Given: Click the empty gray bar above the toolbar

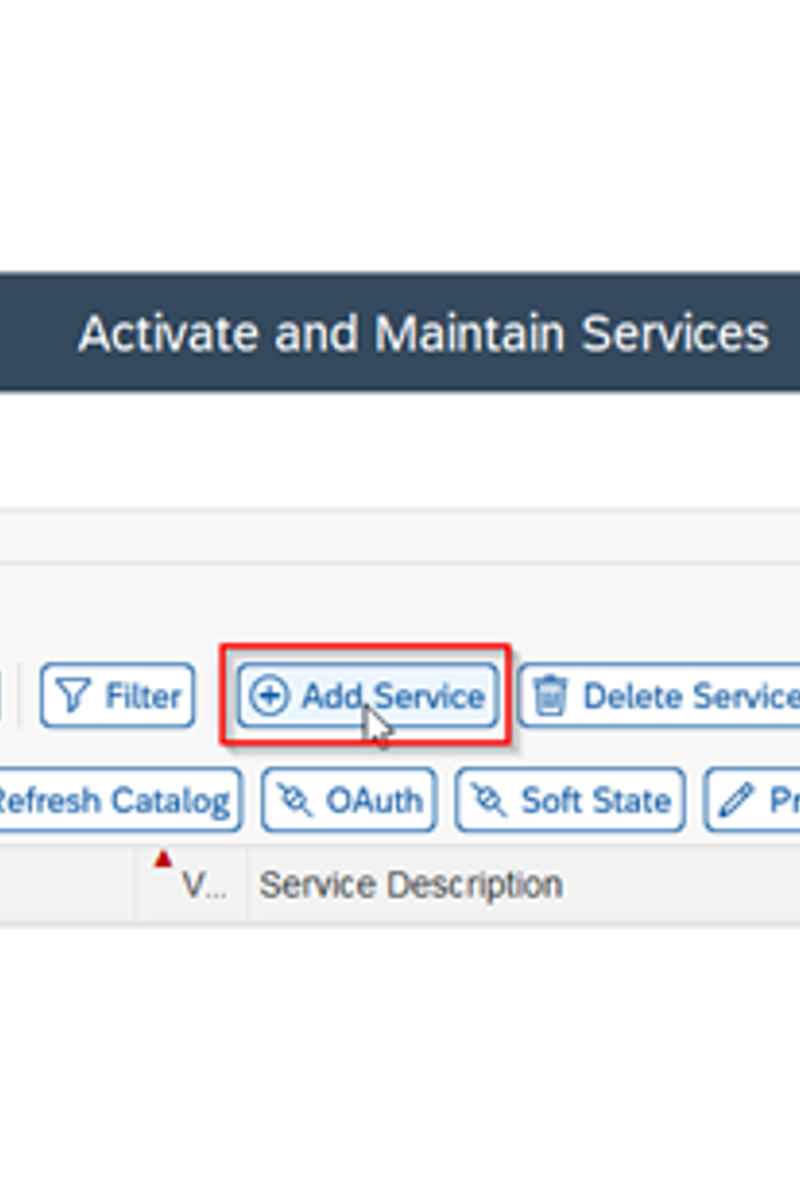Looking at the screenshot, I should (400, 538).
